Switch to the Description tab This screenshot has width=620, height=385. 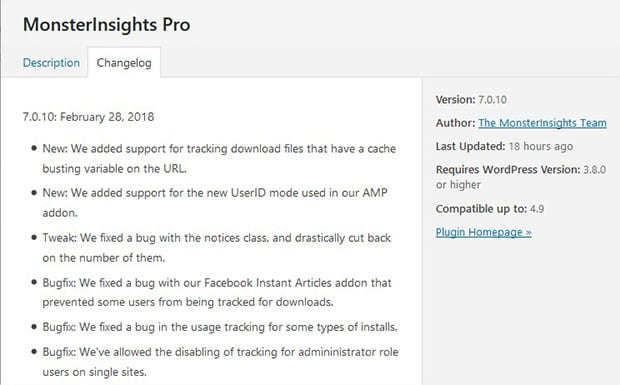point(51,62)
